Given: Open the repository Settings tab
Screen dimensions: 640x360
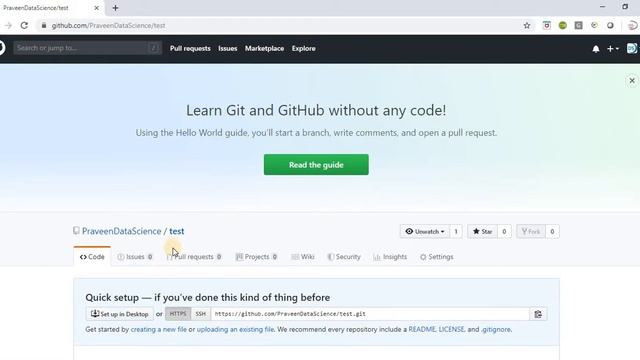Looking at the screenshot, I should pyautogui.click(x=437, y=257).
